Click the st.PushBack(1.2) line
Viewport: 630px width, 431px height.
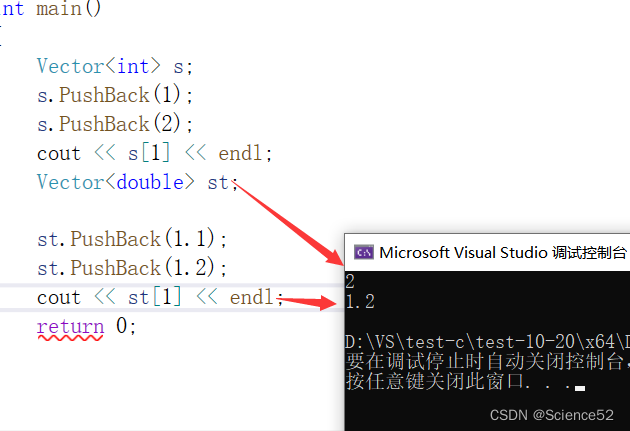click(132, 268)
